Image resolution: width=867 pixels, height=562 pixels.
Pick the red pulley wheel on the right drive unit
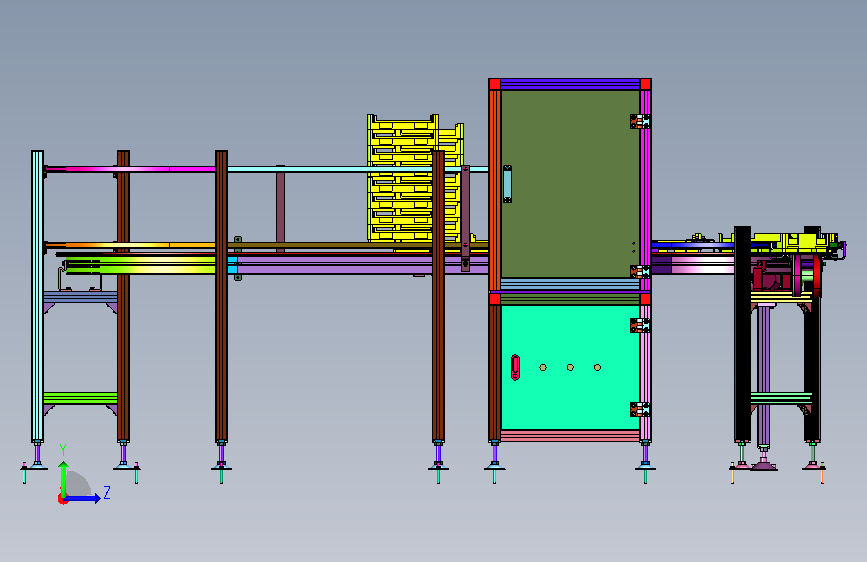[x=817, y=275]
